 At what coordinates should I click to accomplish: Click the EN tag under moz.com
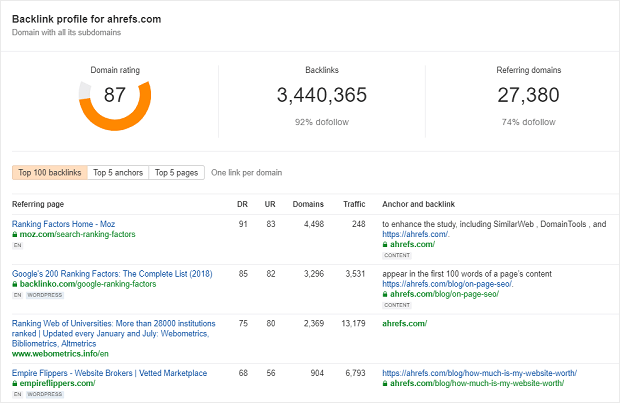pyautogui.click(x=17, y=246)
